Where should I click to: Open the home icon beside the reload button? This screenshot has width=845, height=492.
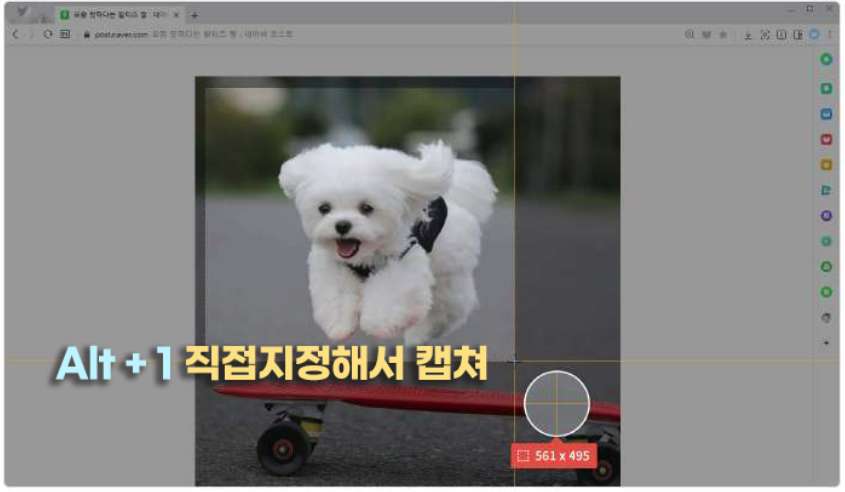65,34
